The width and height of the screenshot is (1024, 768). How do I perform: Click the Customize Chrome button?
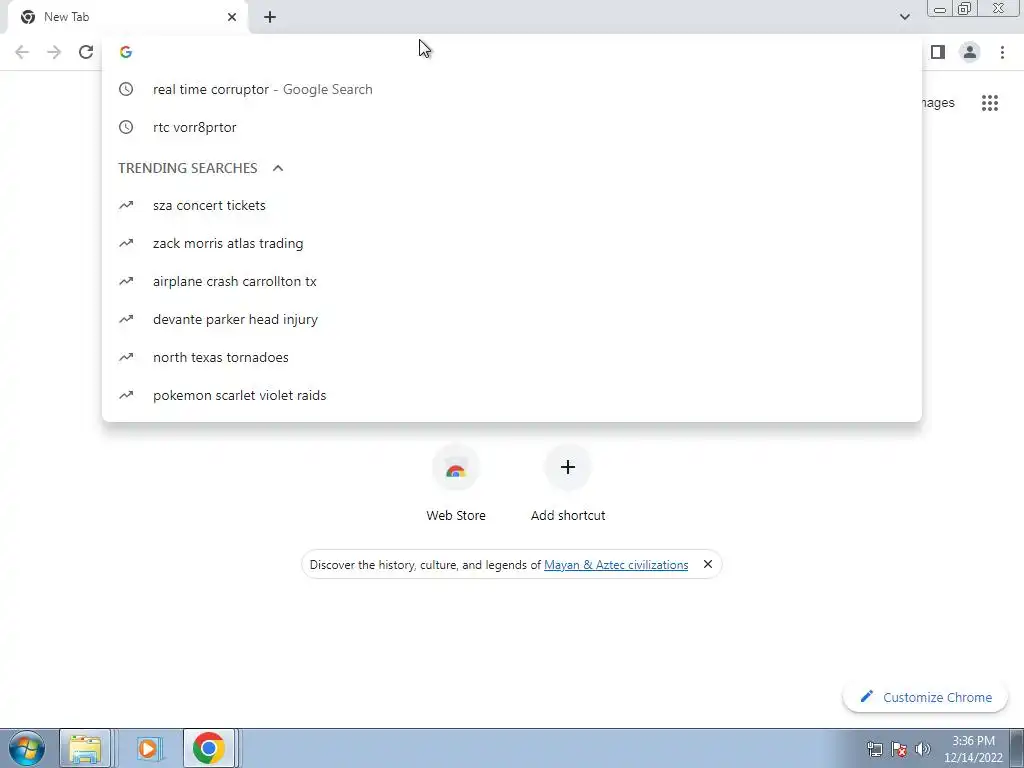[925, 697]
